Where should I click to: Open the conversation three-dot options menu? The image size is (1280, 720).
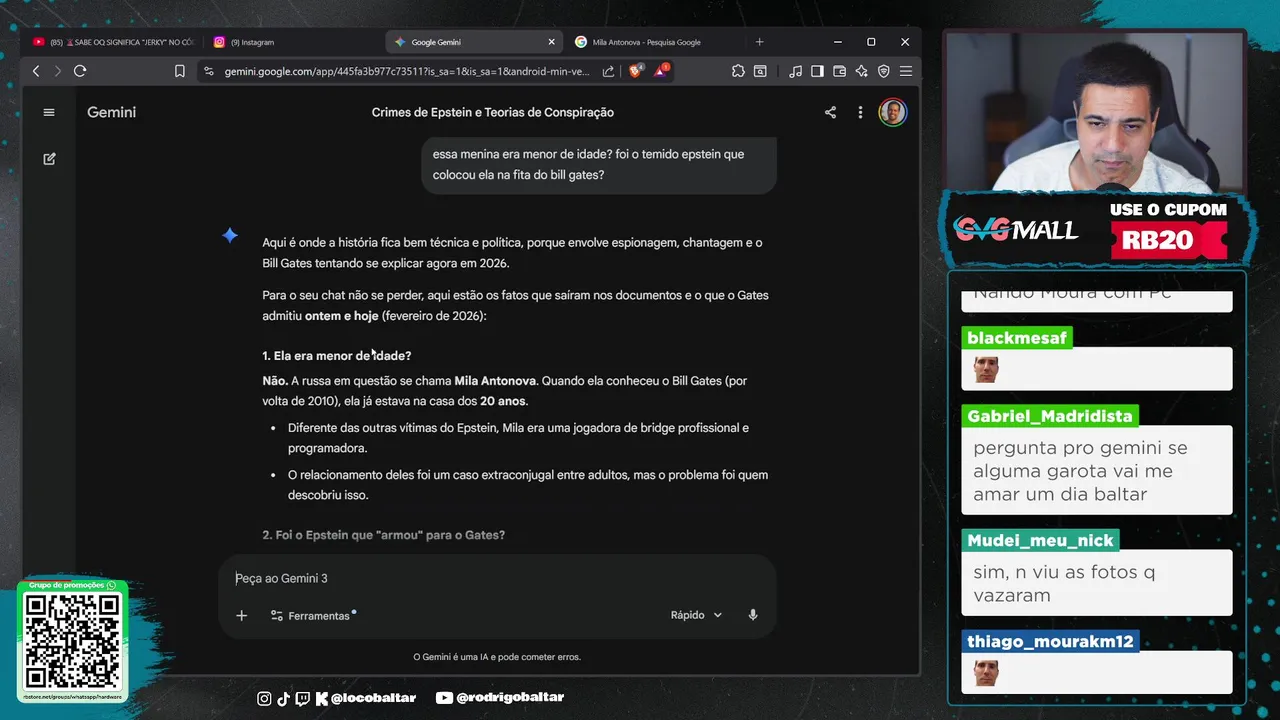tap(860, 112)
